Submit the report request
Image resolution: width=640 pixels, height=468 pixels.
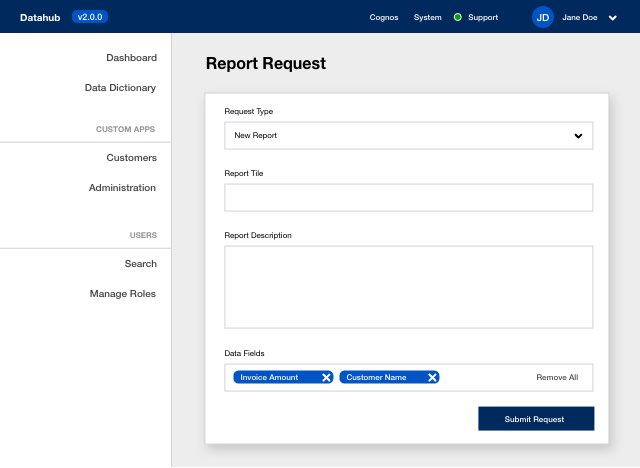536,419
